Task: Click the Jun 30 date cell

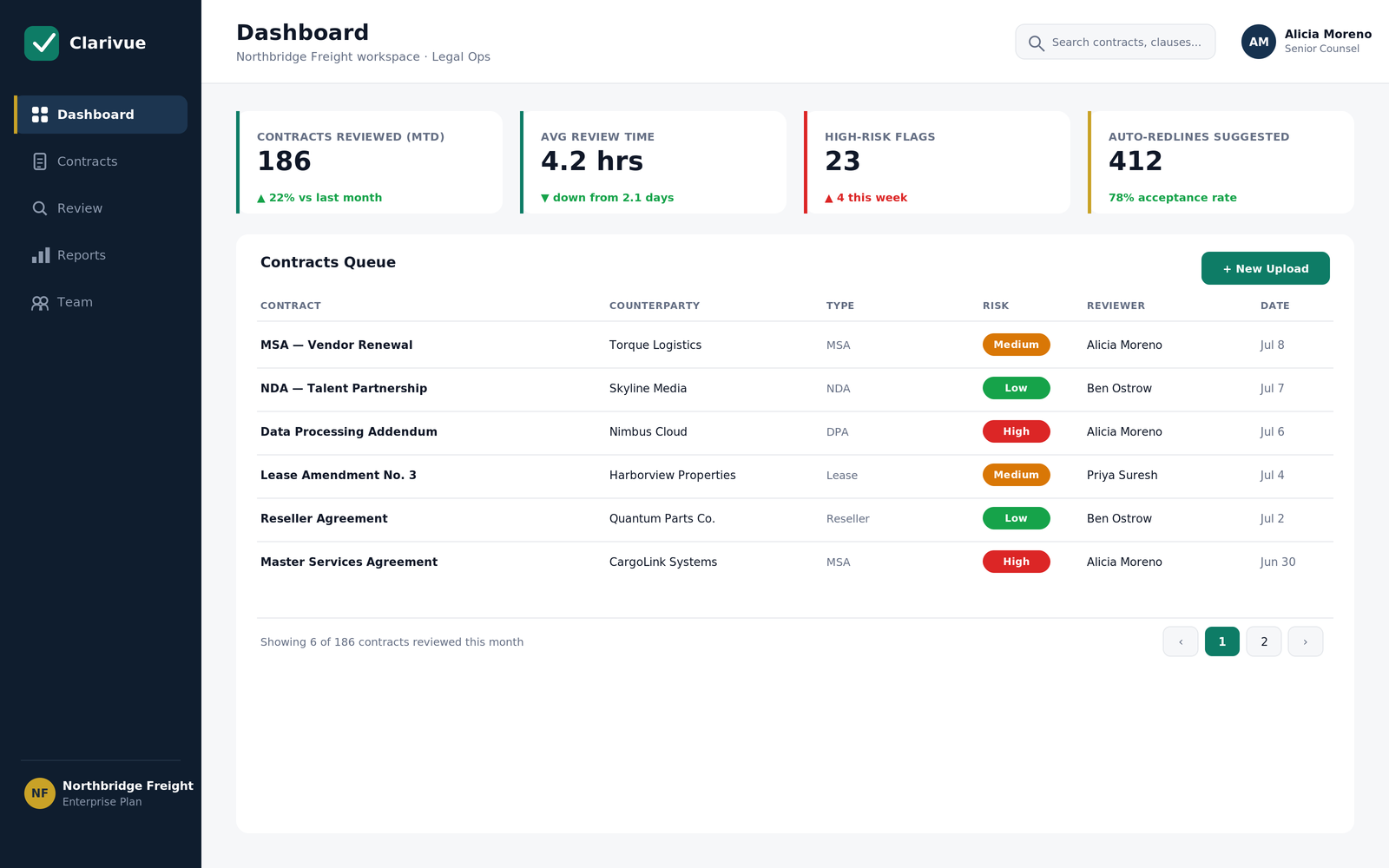Action: click(x=1278, y=562)
